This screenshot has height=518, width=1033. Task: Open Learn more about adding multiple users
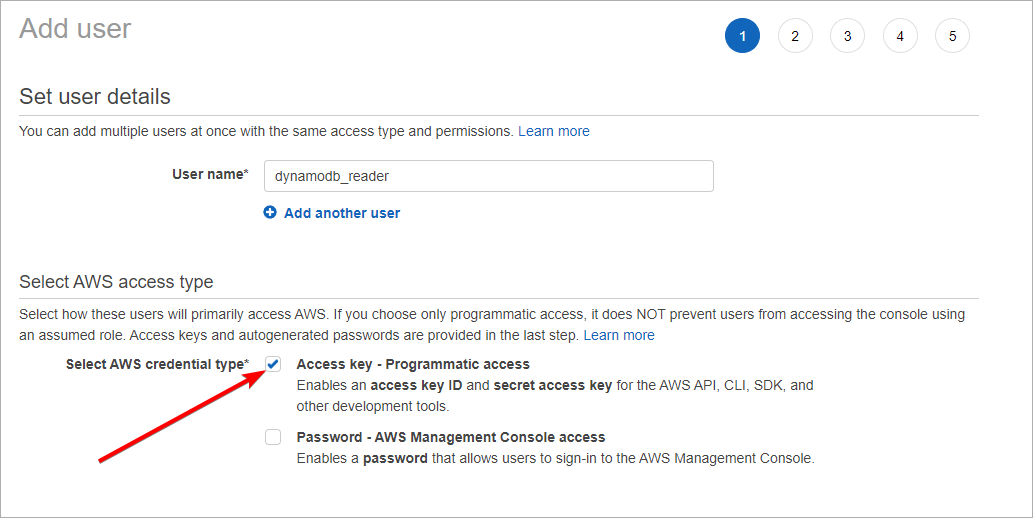(553, 131)
